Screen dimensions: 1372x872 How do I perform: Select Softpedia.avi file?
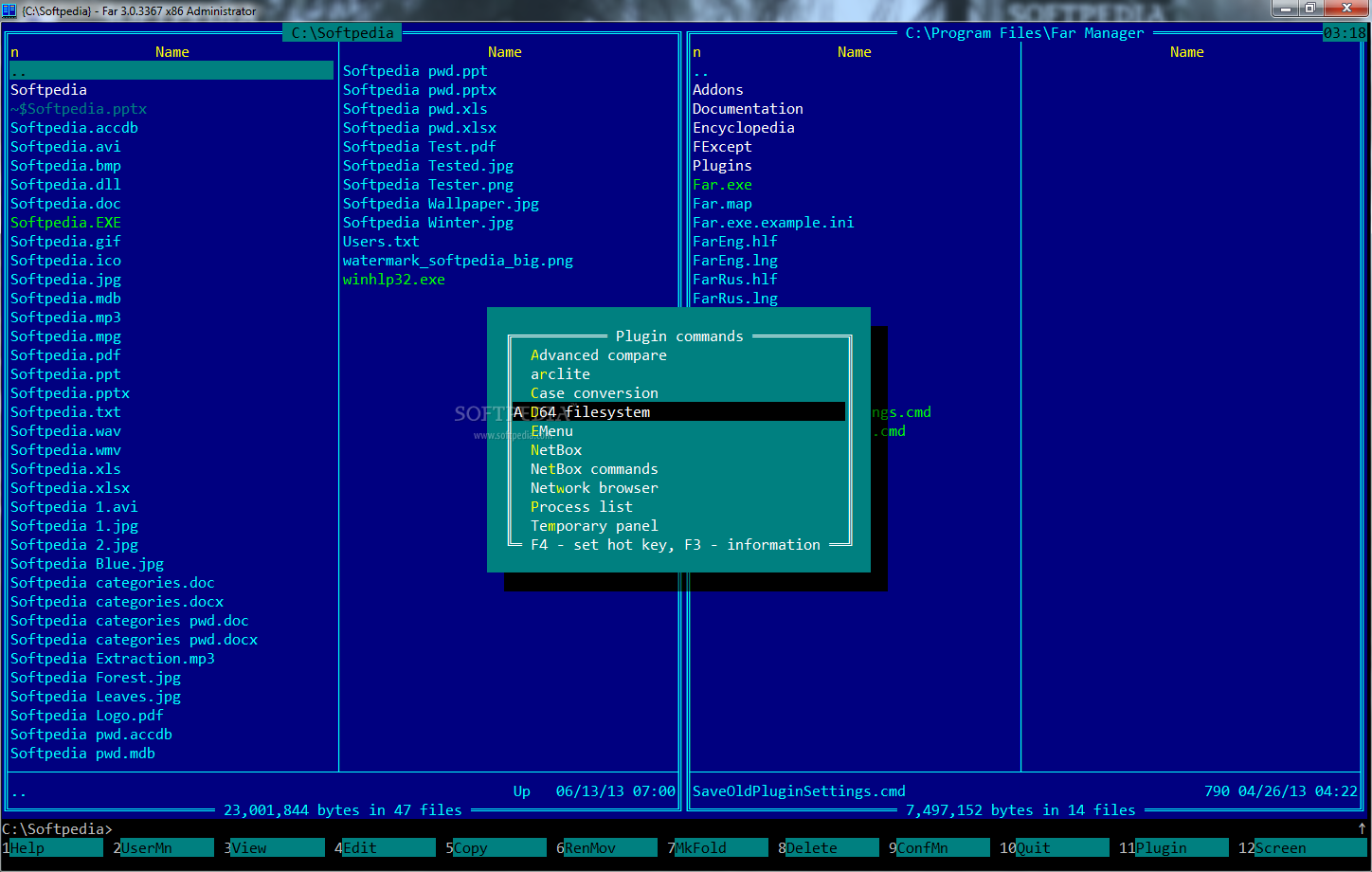[65, 147]
